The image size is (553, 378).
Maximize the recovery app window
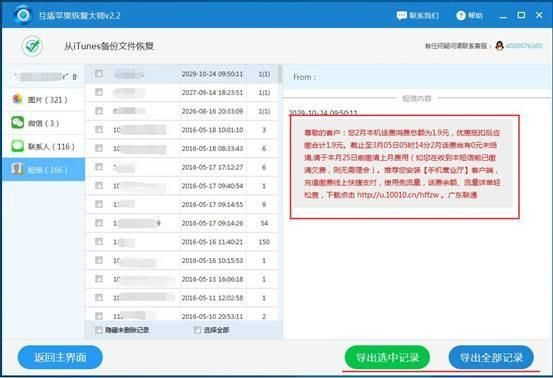click(x=521, y=15)
